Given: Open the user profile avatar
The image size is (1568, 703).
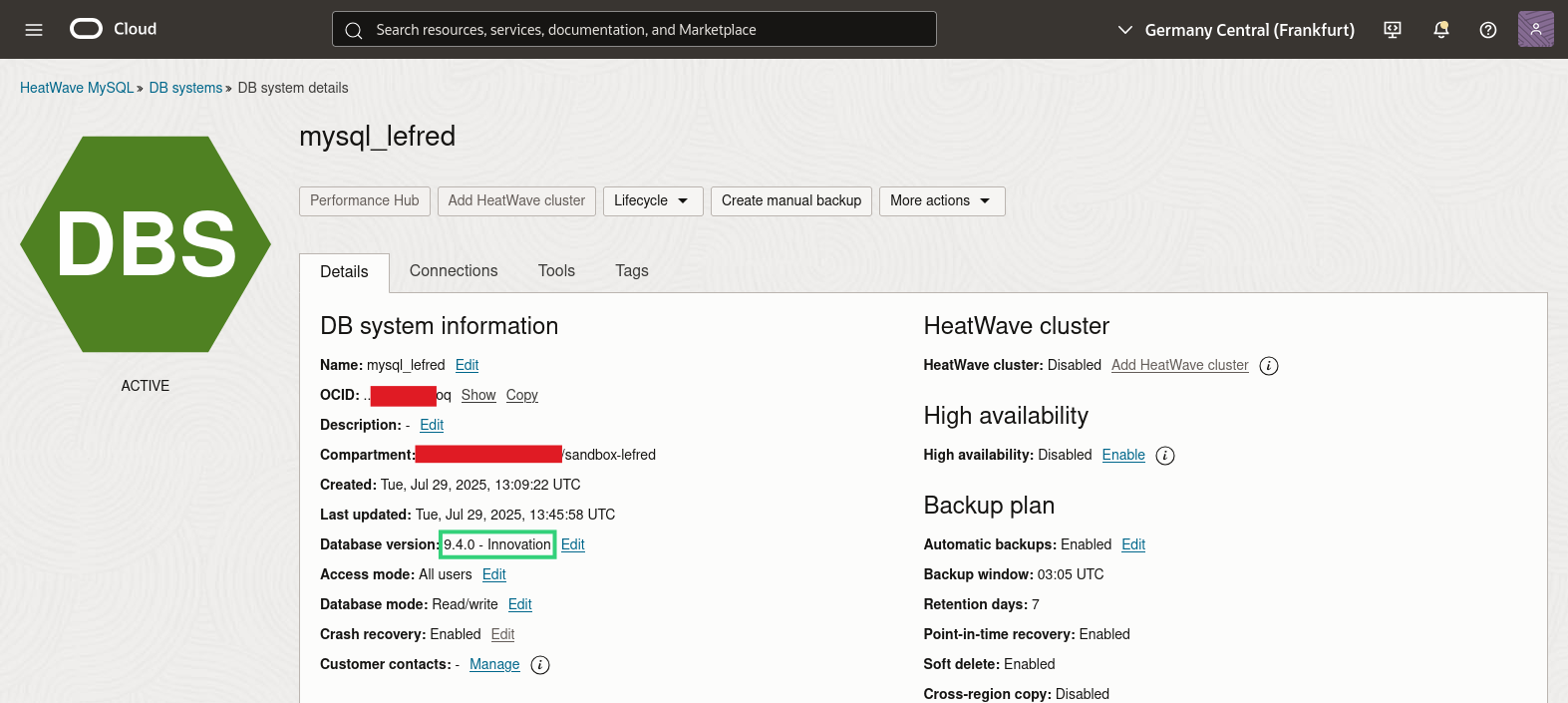Looking at the screenshot, I should [x=1535, y=29].
